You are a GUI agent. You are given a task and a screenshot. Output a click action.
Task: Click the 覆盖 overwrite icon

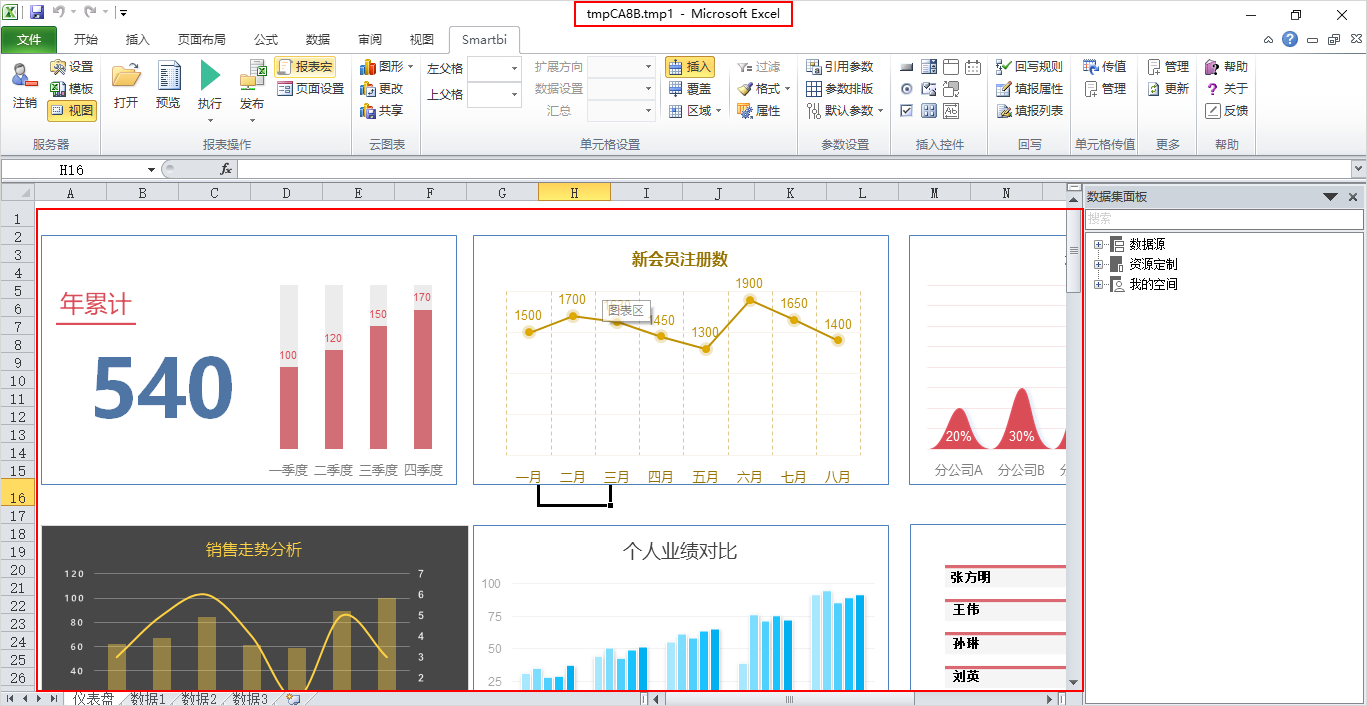(676, 88)
